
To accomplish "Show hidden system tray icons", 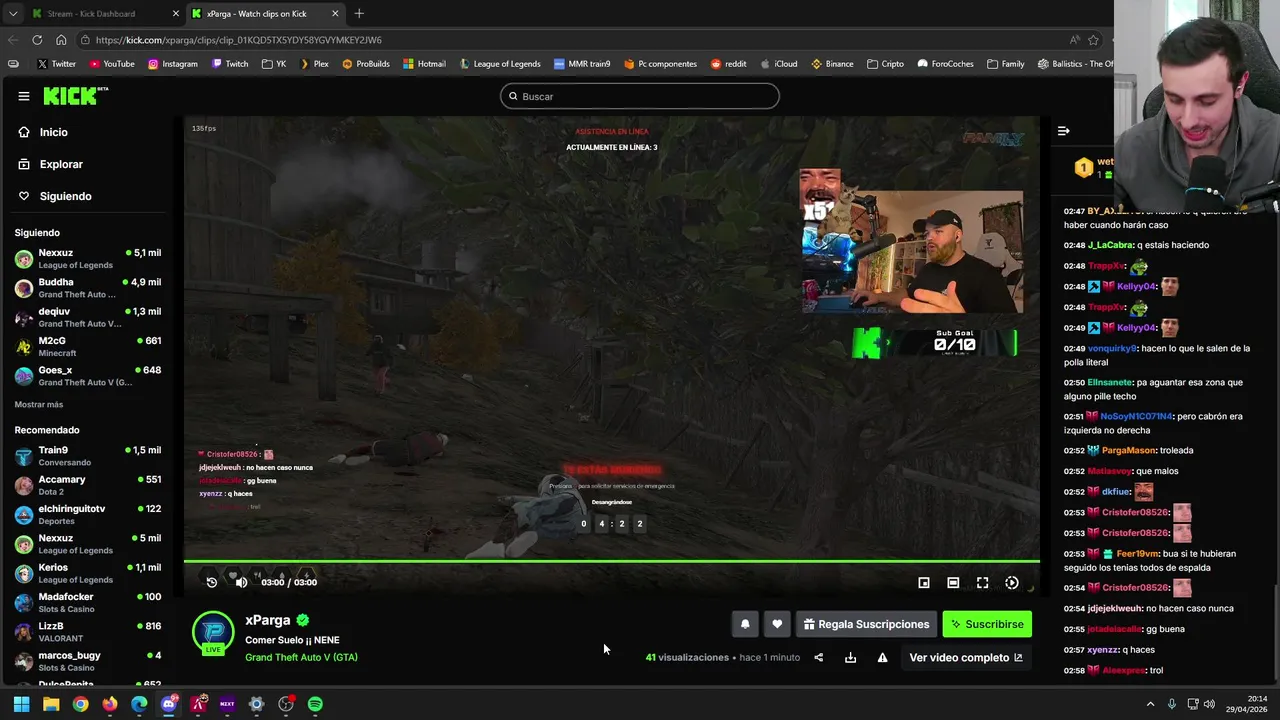I will [x=1150, y=704].
